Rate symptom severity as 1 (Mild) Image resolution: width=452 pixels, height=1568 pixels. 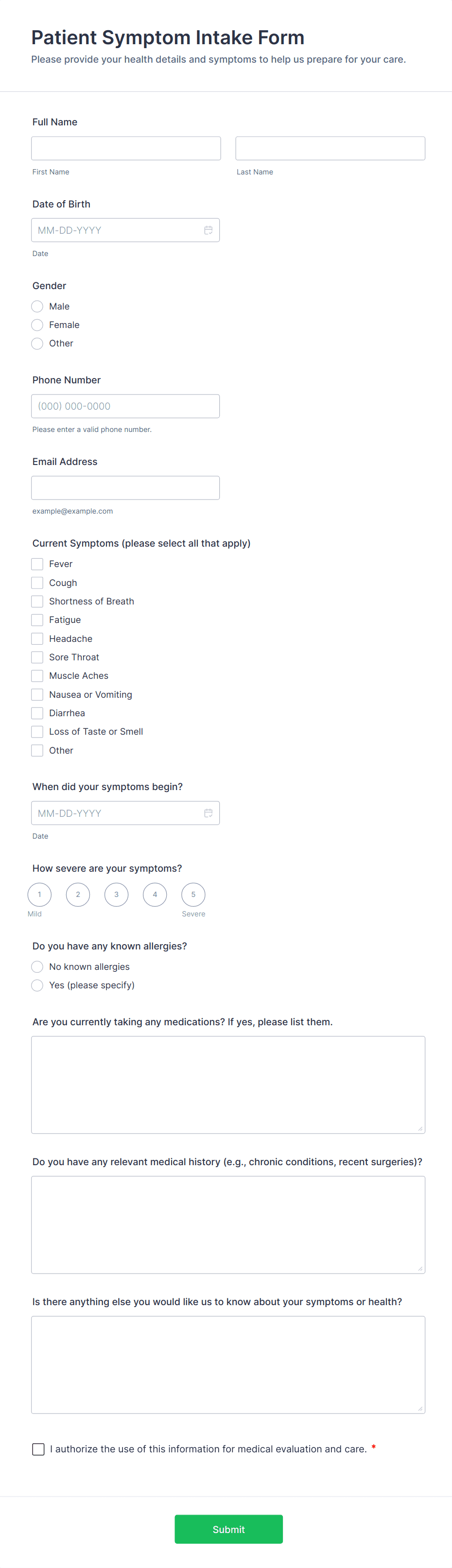pyautogui.click(x=39, y=895)
